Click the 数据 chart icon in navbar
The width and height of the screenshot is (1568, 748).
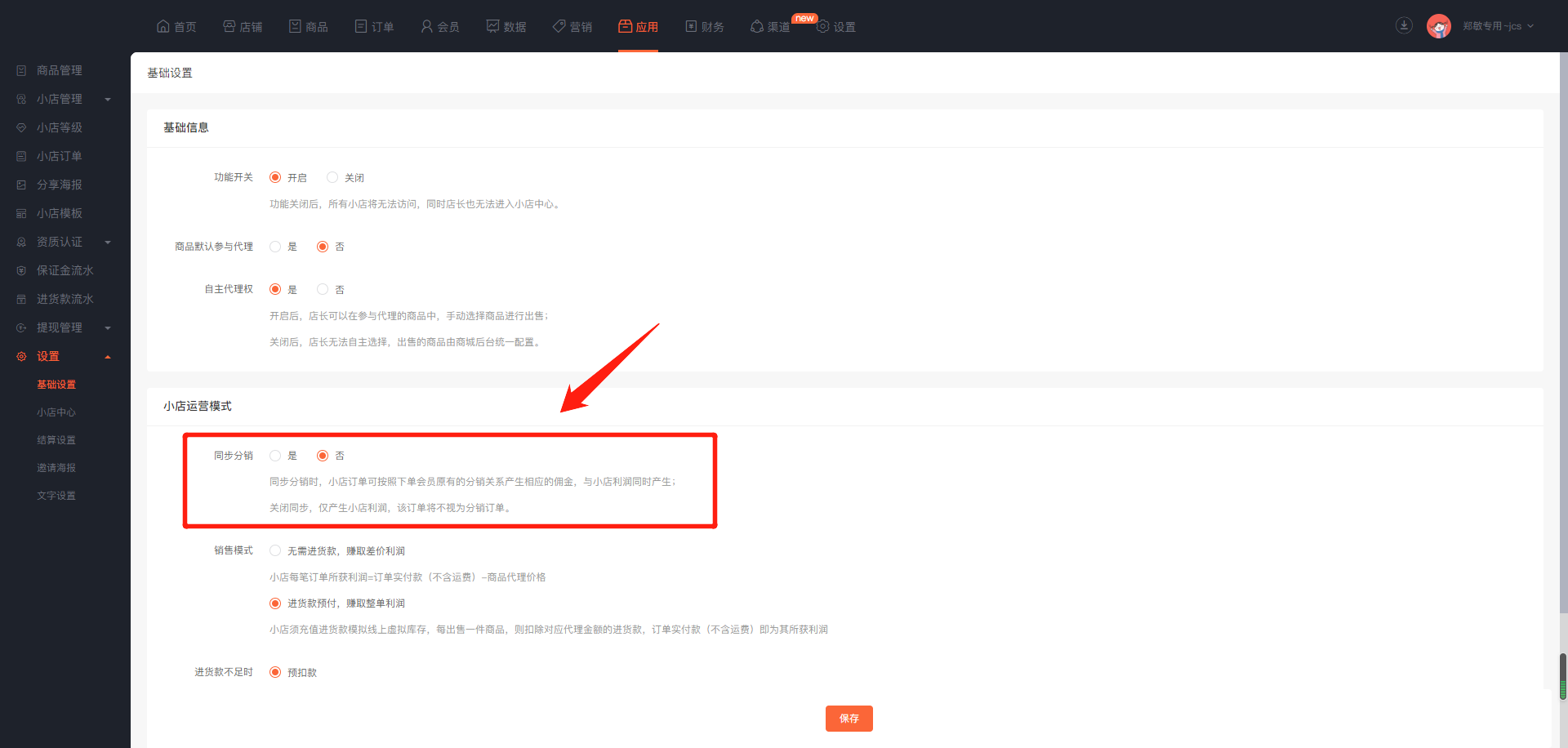[x=492, y=26]
